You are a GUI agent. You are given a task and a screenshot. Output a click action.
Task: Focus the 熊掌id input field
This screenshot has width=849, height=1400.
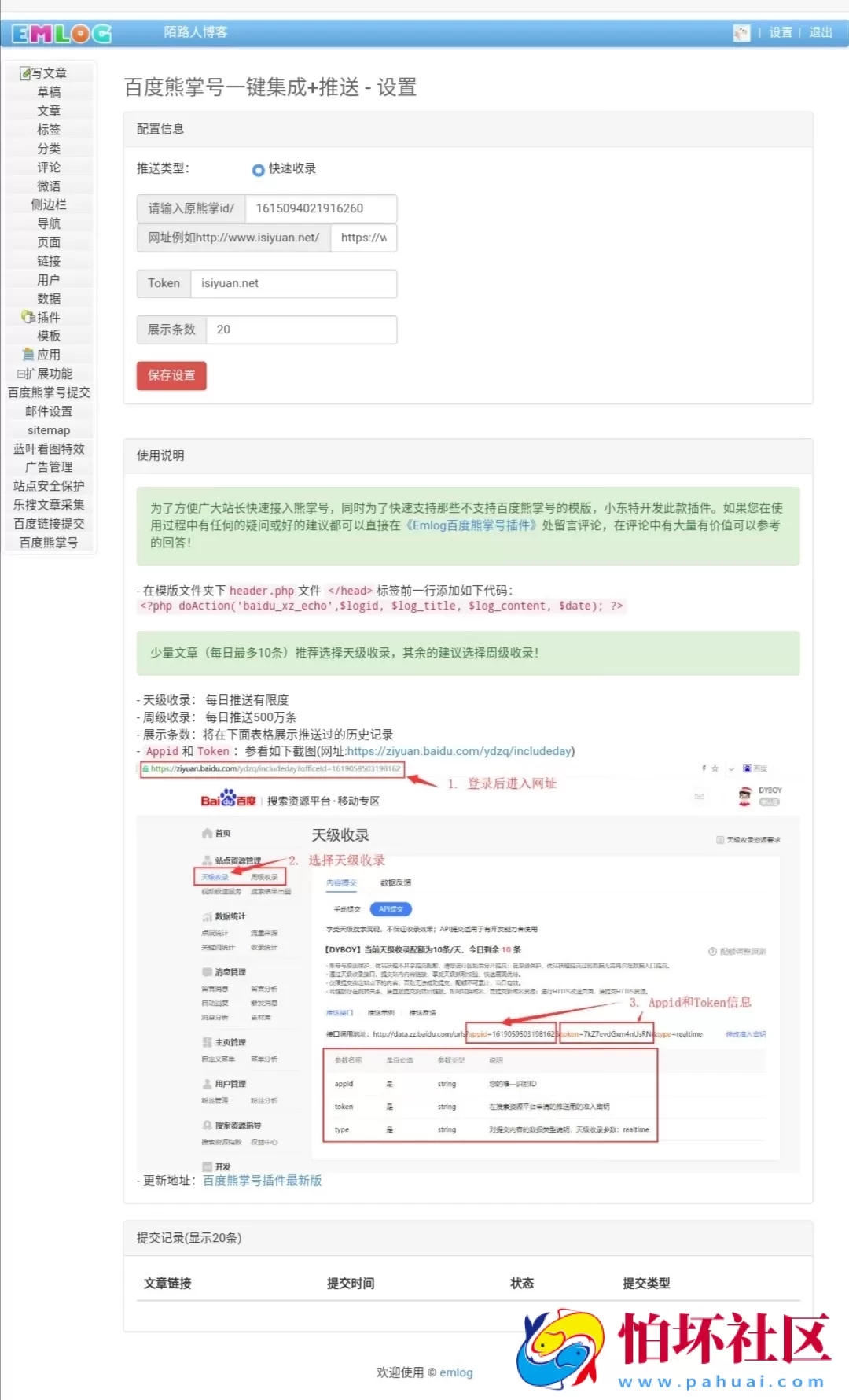click(321, 208)
